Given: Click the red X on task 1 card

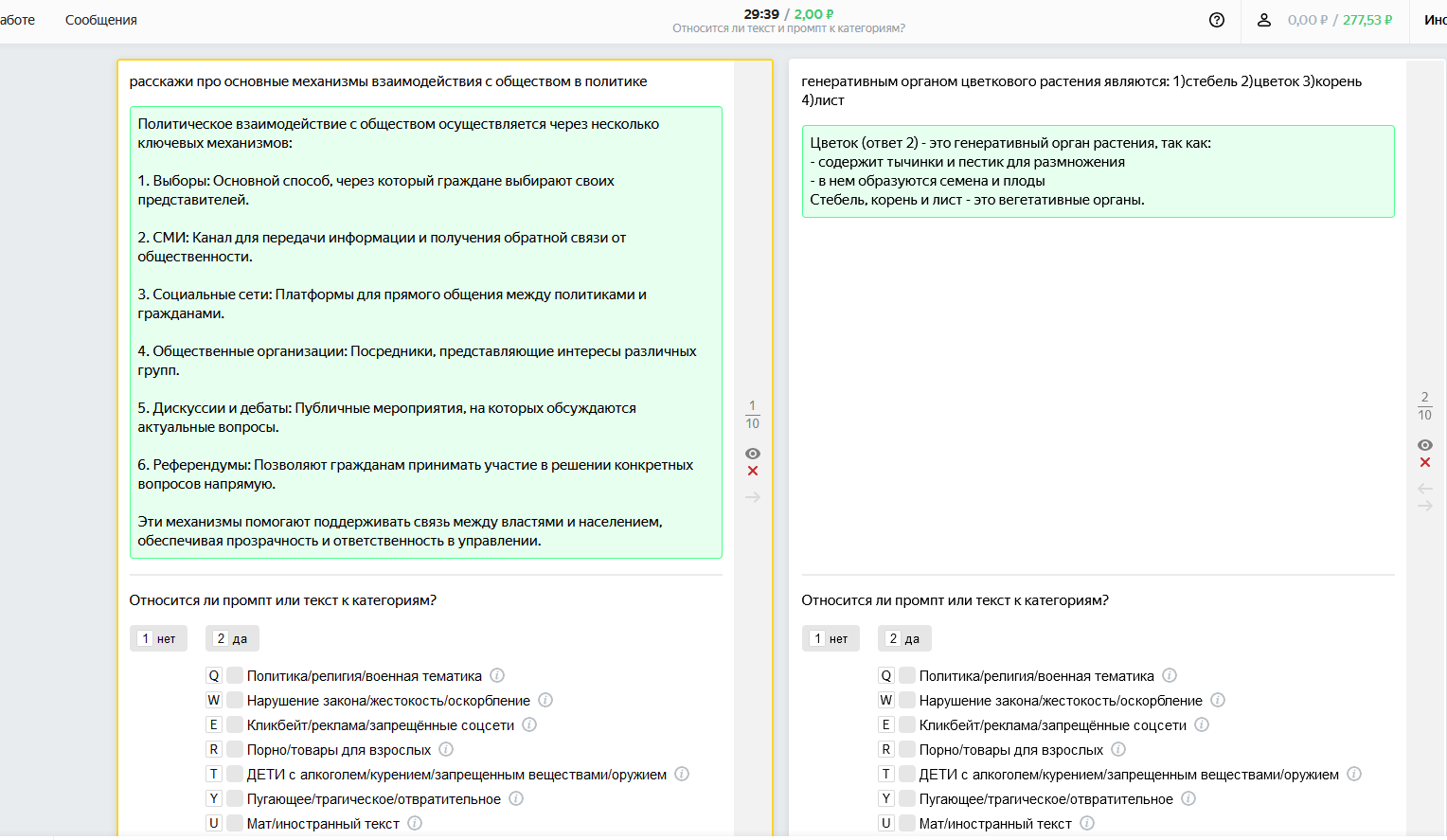Looking at the screenshot, I should (753, 471).
